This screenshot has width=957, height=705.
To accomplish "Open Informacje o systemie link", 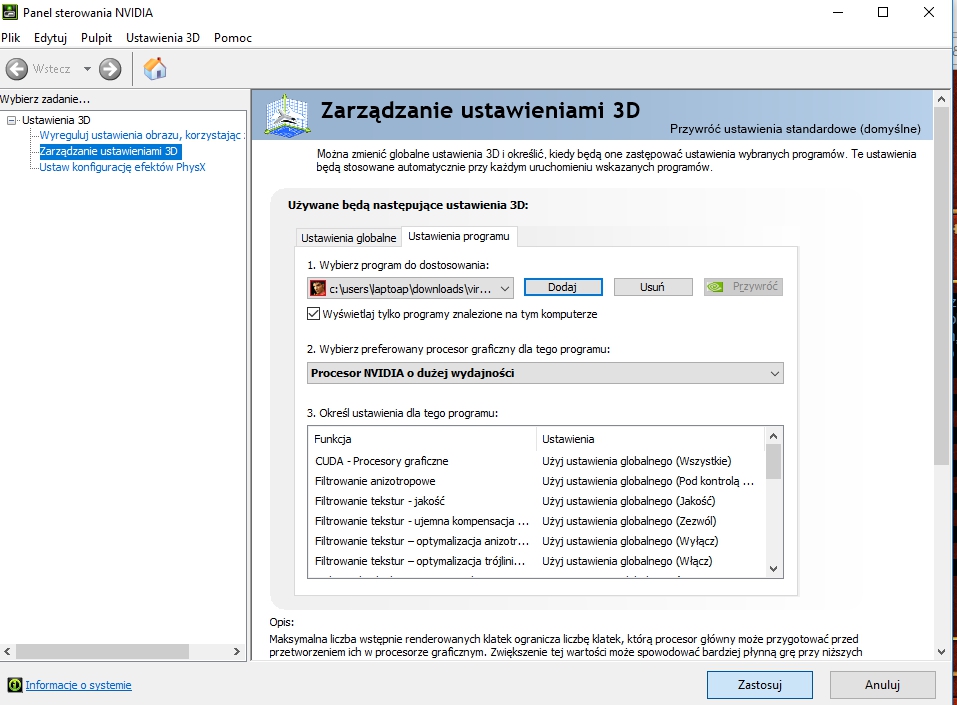I will (78, 685).
